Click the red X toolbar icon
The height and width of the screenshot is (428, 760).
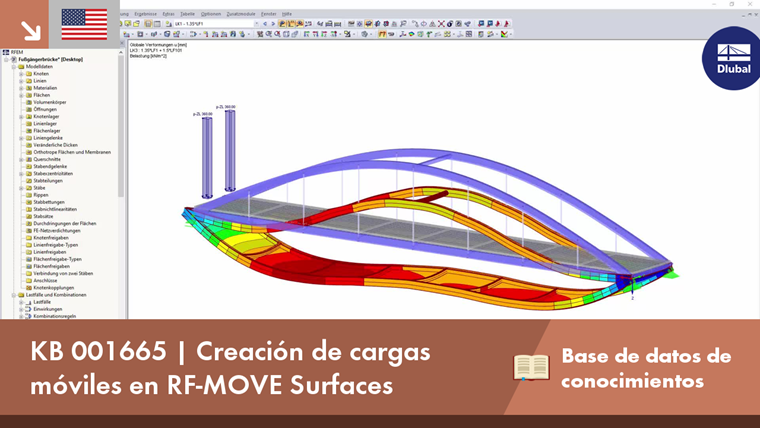441,24
